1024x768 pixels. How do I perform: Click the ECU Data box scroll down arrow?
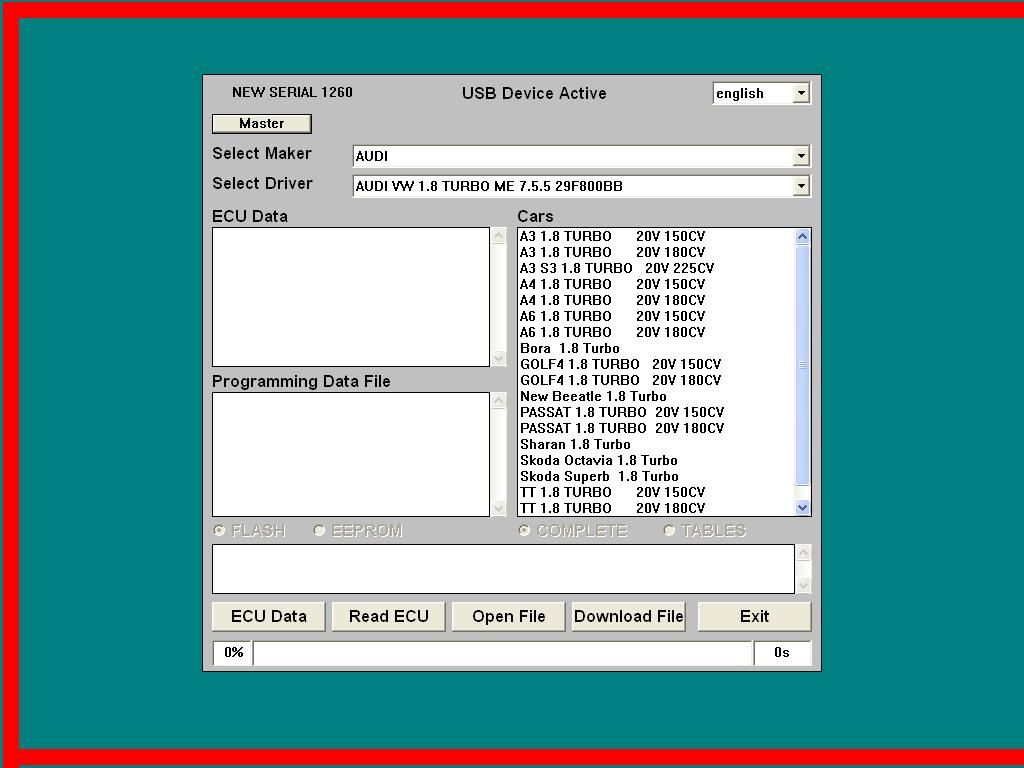pyautogui.click(x=499, y=359)
